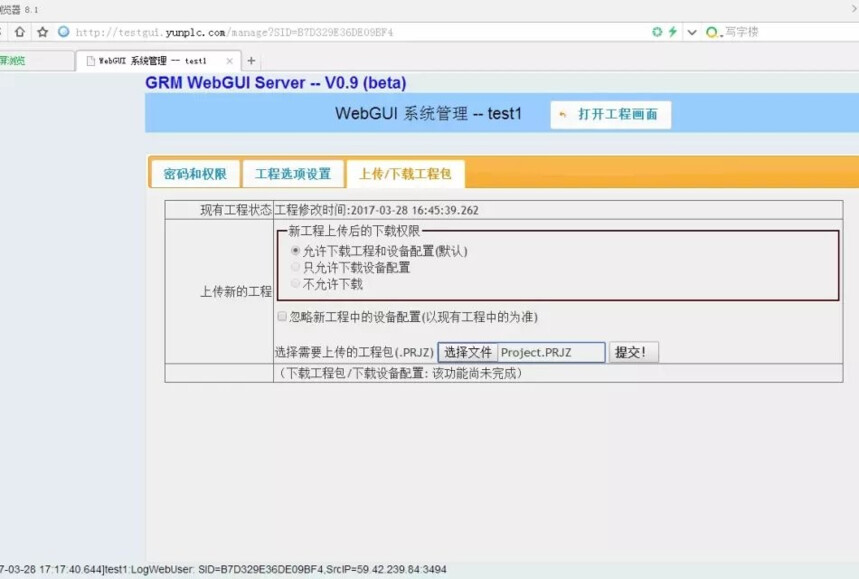Select the 上传/下载工程包 tab
The image size is (859, 579).
[405, 174]
